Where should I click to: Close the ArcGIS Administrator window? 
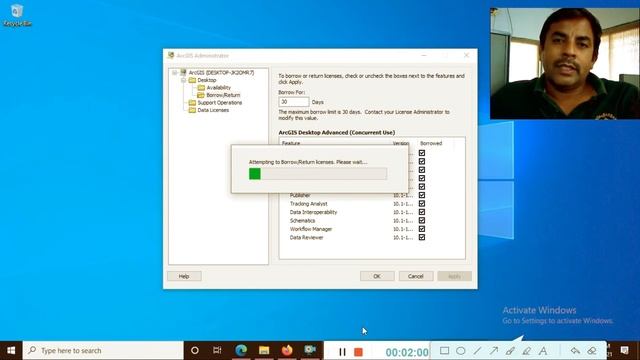467,55
